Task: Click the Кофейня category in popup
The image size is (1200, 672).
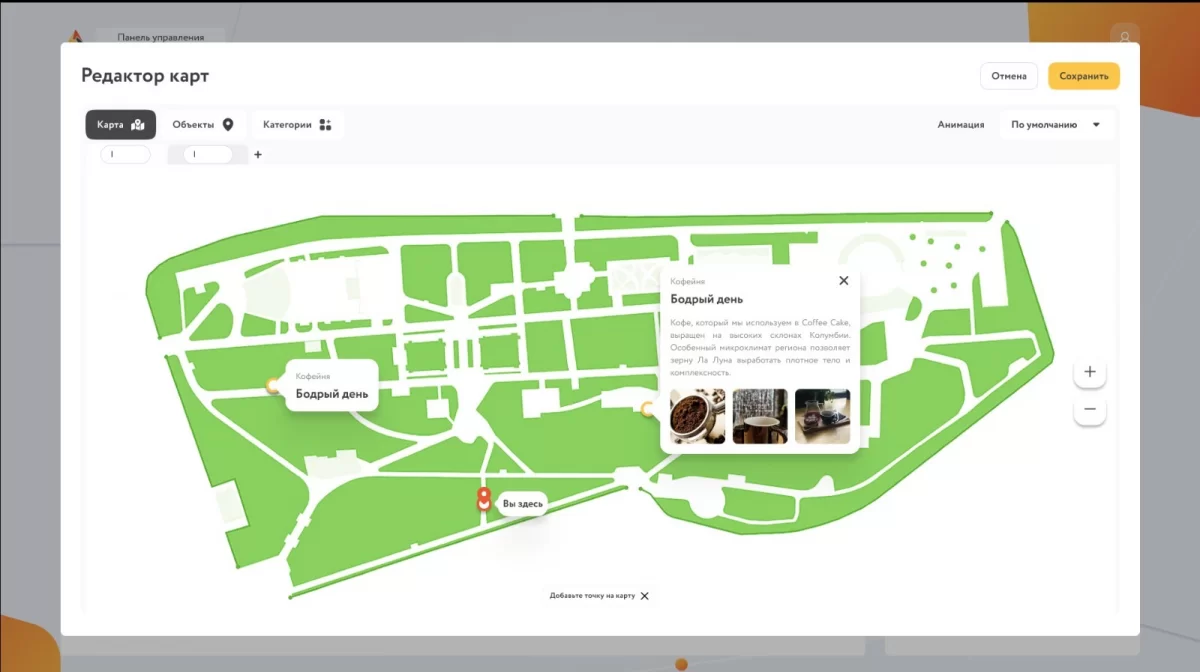Action: (687, 282)
